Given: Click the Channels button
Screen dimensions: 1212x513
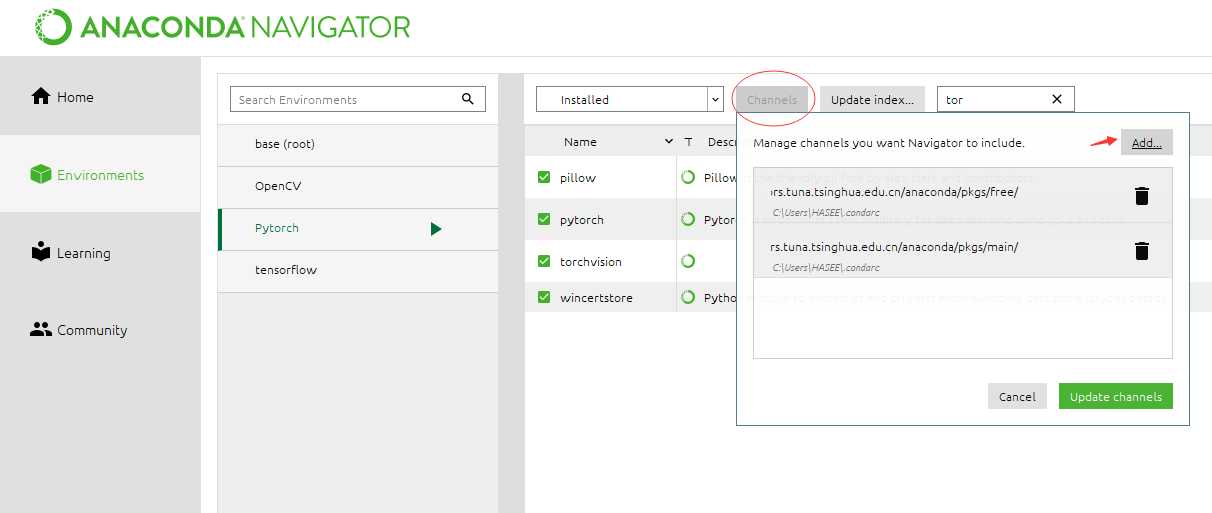Looking at the screenshot, I should [772, 99].
